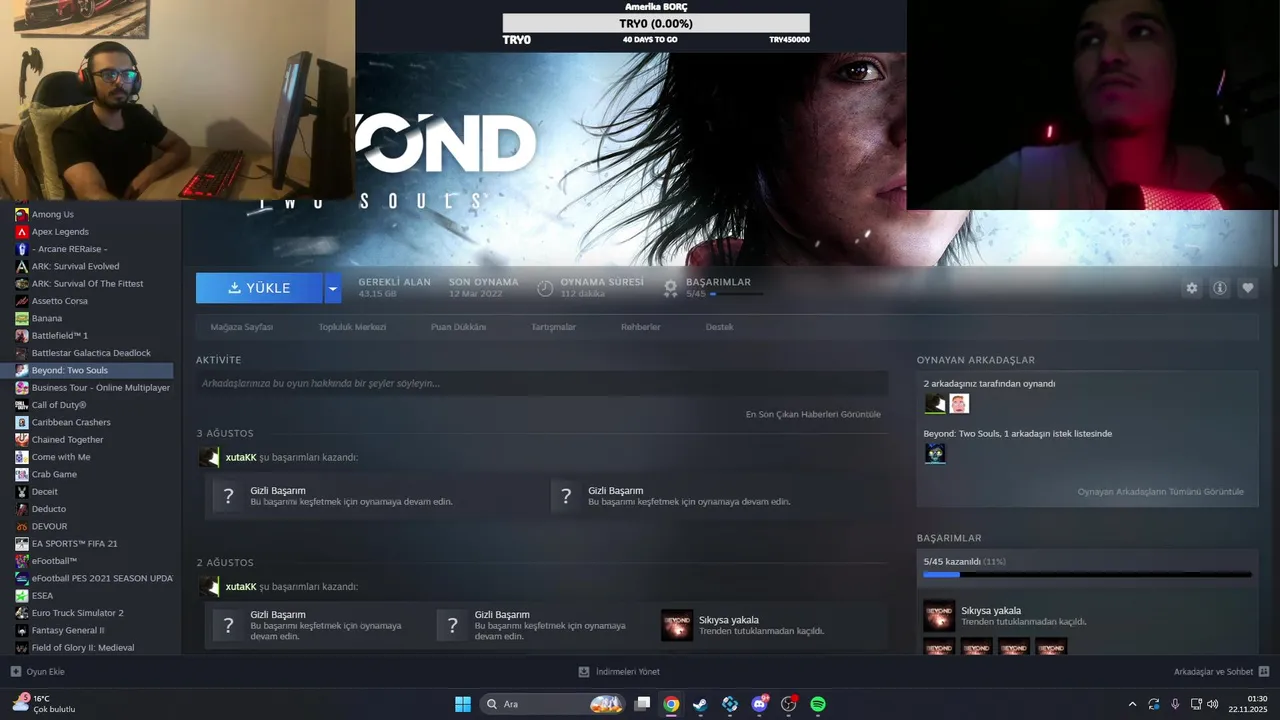Viewport: 1280px width, 720px height.
Task: Click the Başarımlar progress bar under header
Action: pos(736,294)
